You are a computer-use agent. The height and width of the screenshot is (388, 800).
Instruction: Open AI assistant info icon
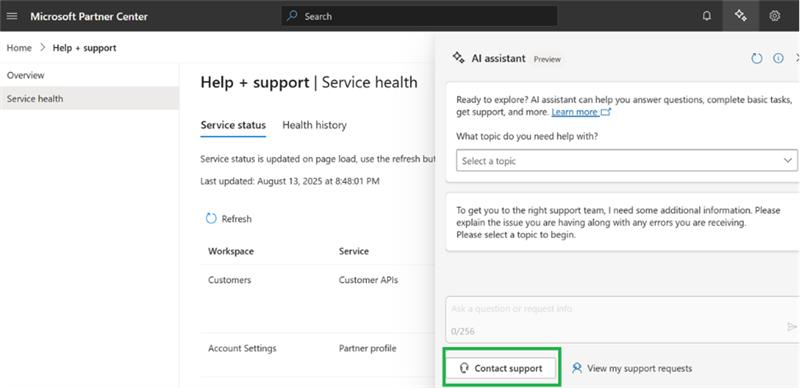coord(778,58)
